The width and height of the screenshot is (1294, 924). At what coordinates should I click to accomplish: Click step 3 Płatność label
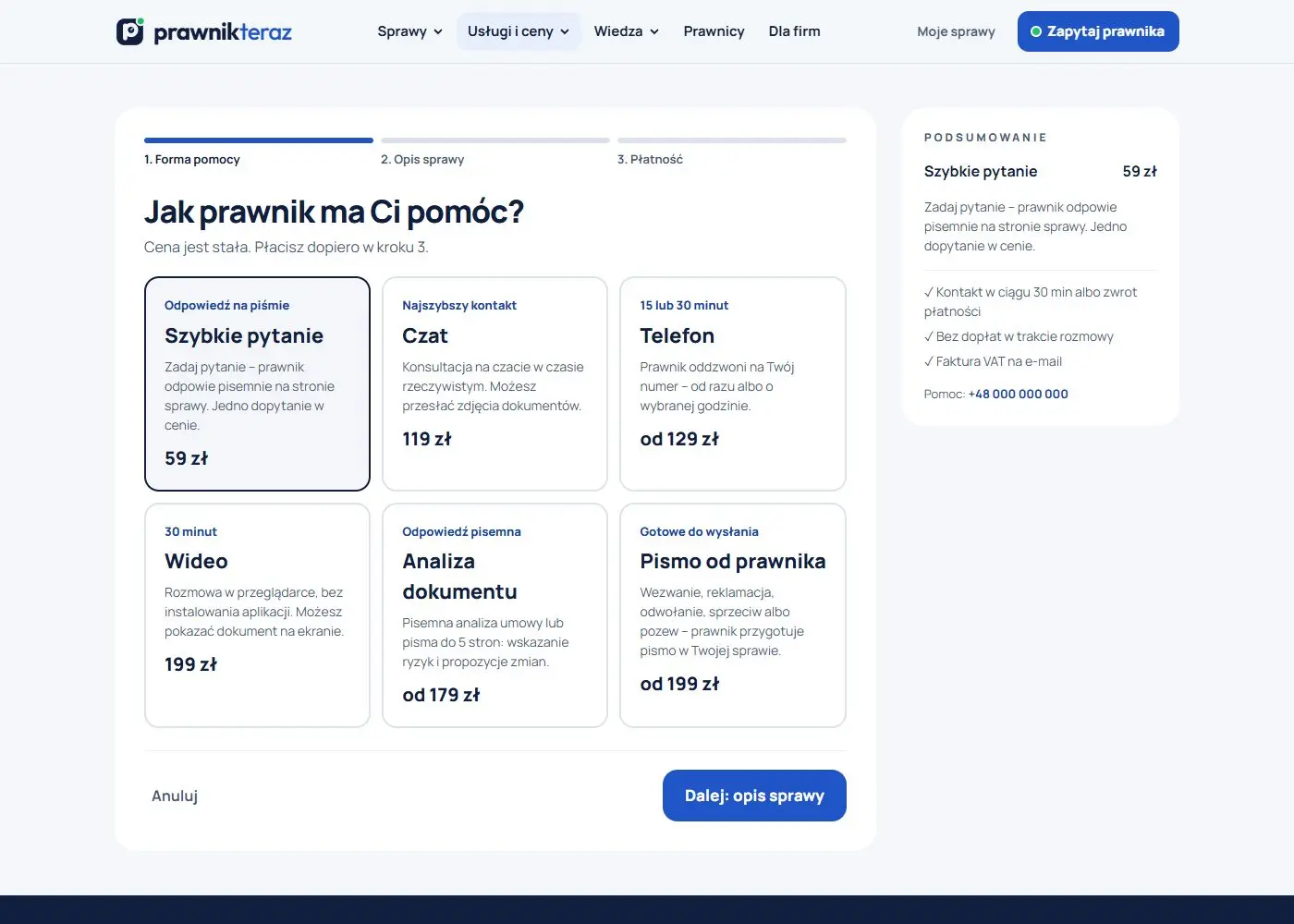point(650,159)
